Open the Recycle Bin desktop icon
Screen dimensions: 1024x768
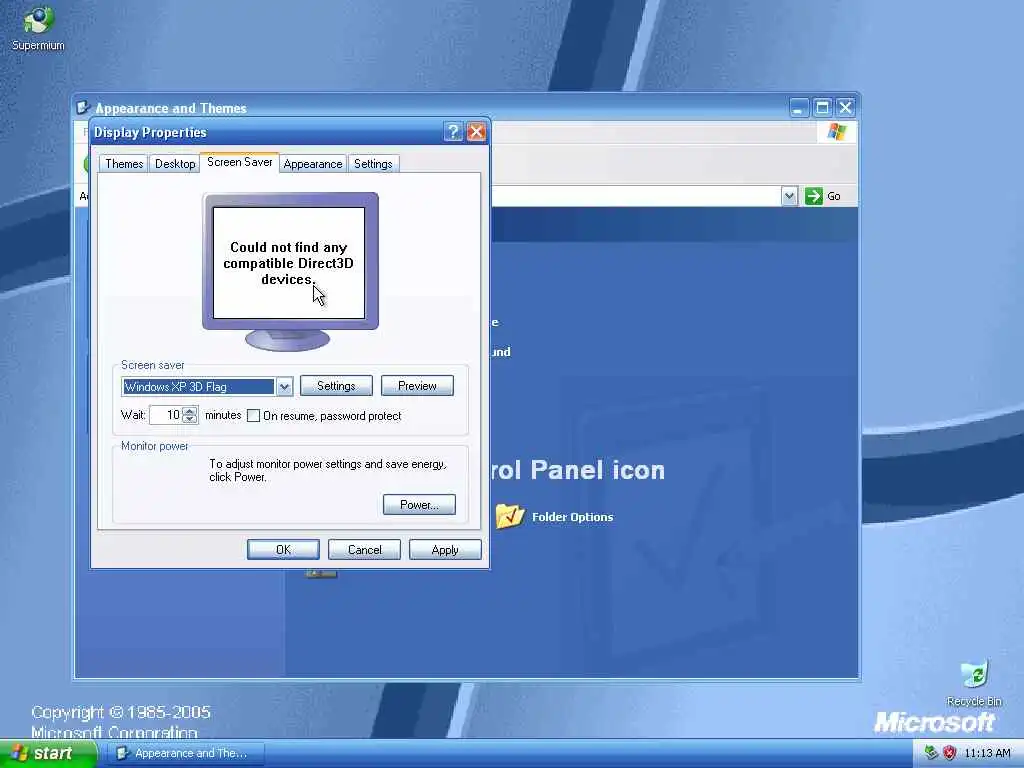coord(974,683)
